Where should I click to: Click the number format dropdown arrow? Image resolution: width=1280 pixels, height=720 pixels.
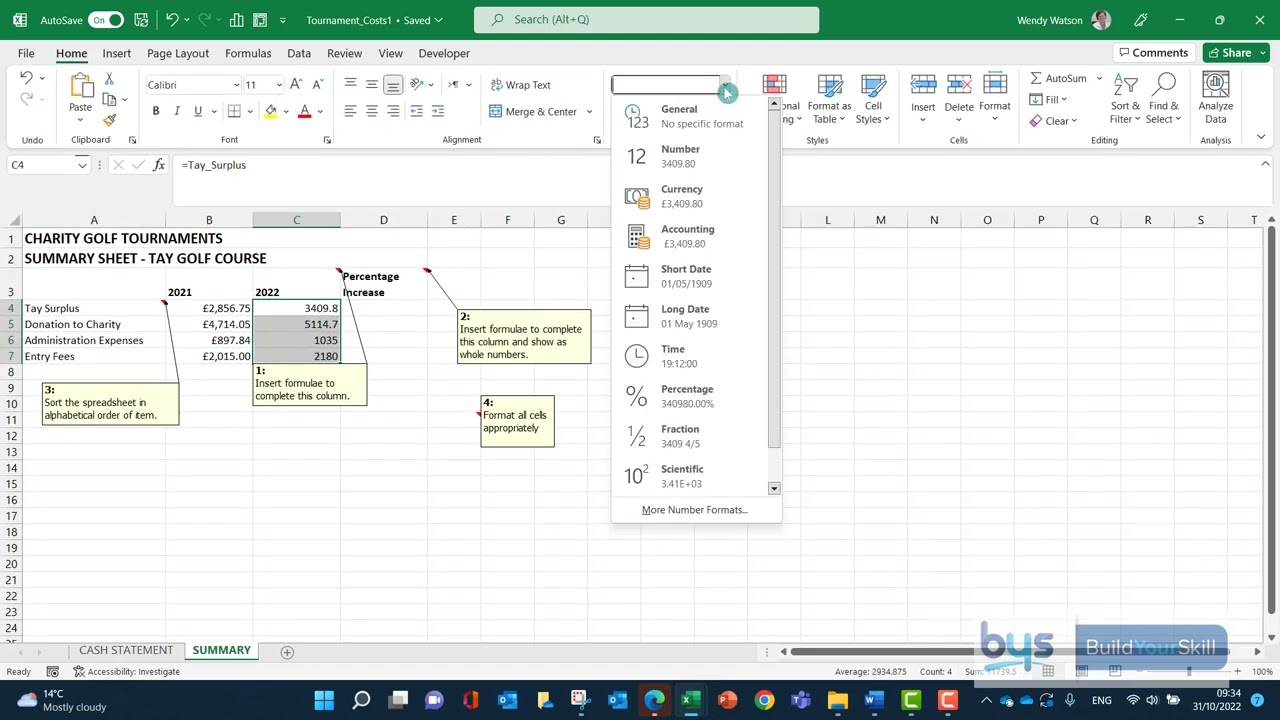(x=727, y=86)
